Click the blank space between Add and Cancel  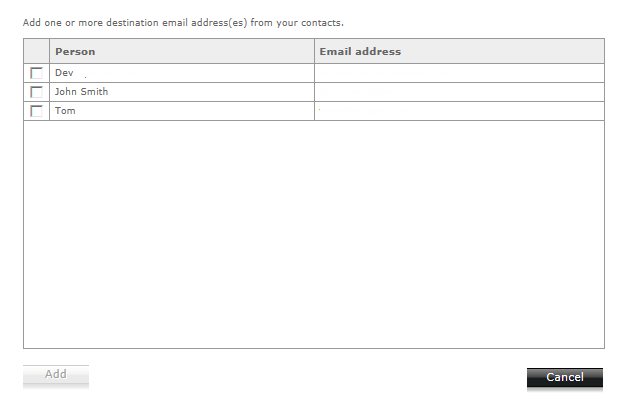[x=308, y=376]
